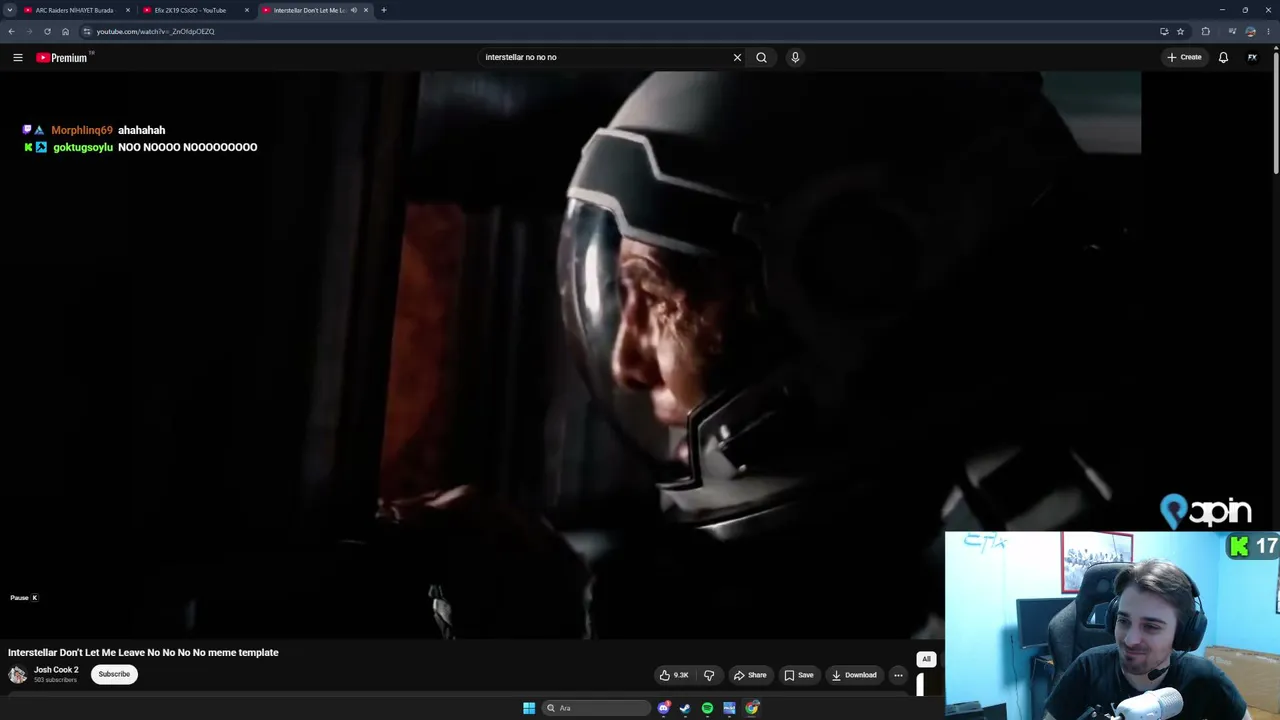
Task: Select the All filter chip
Action: (x=926, y=660)
